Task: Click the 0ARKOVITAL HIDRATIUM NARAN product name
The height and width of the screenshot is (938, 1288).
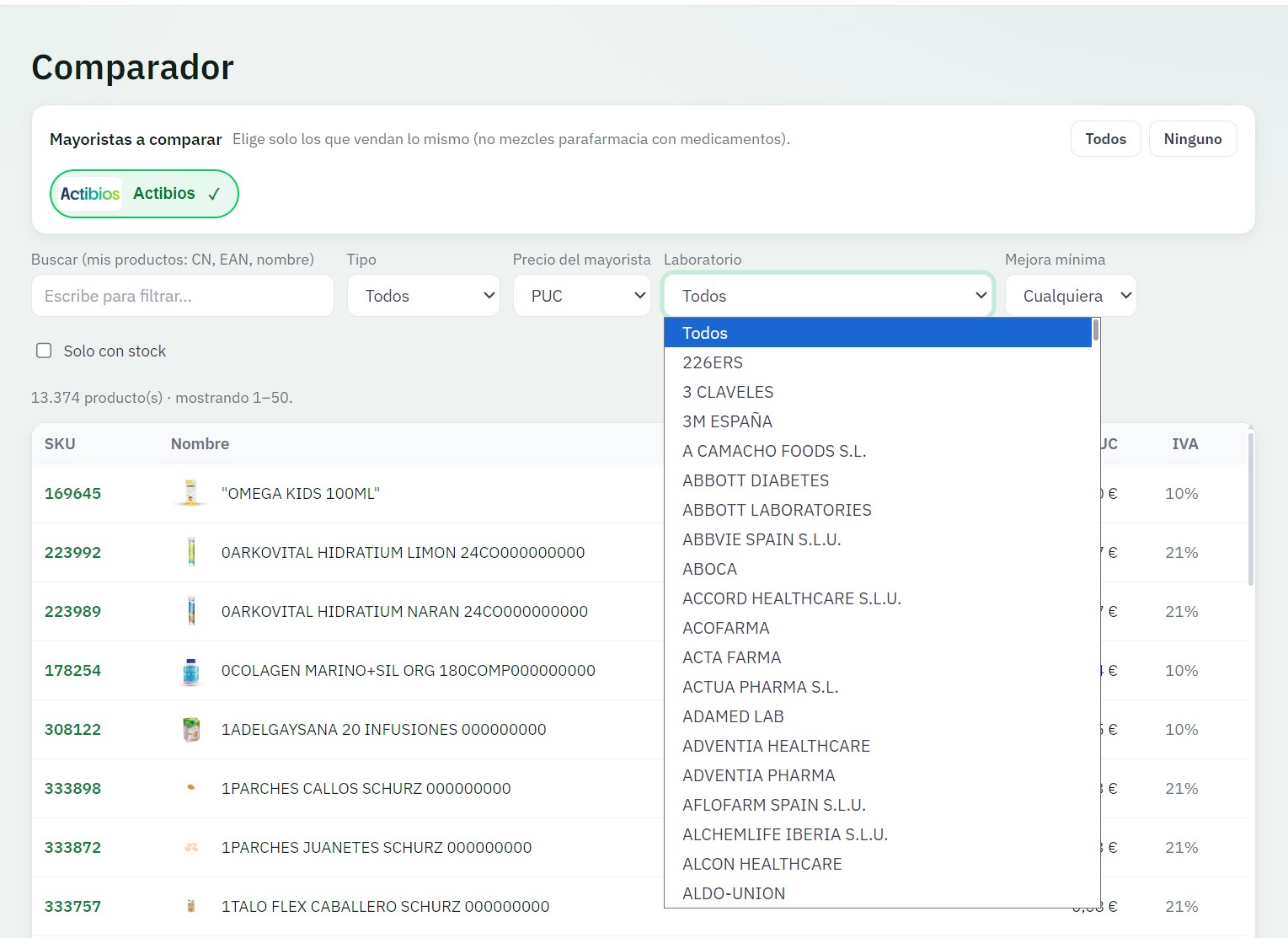Action: coord(404,612)
